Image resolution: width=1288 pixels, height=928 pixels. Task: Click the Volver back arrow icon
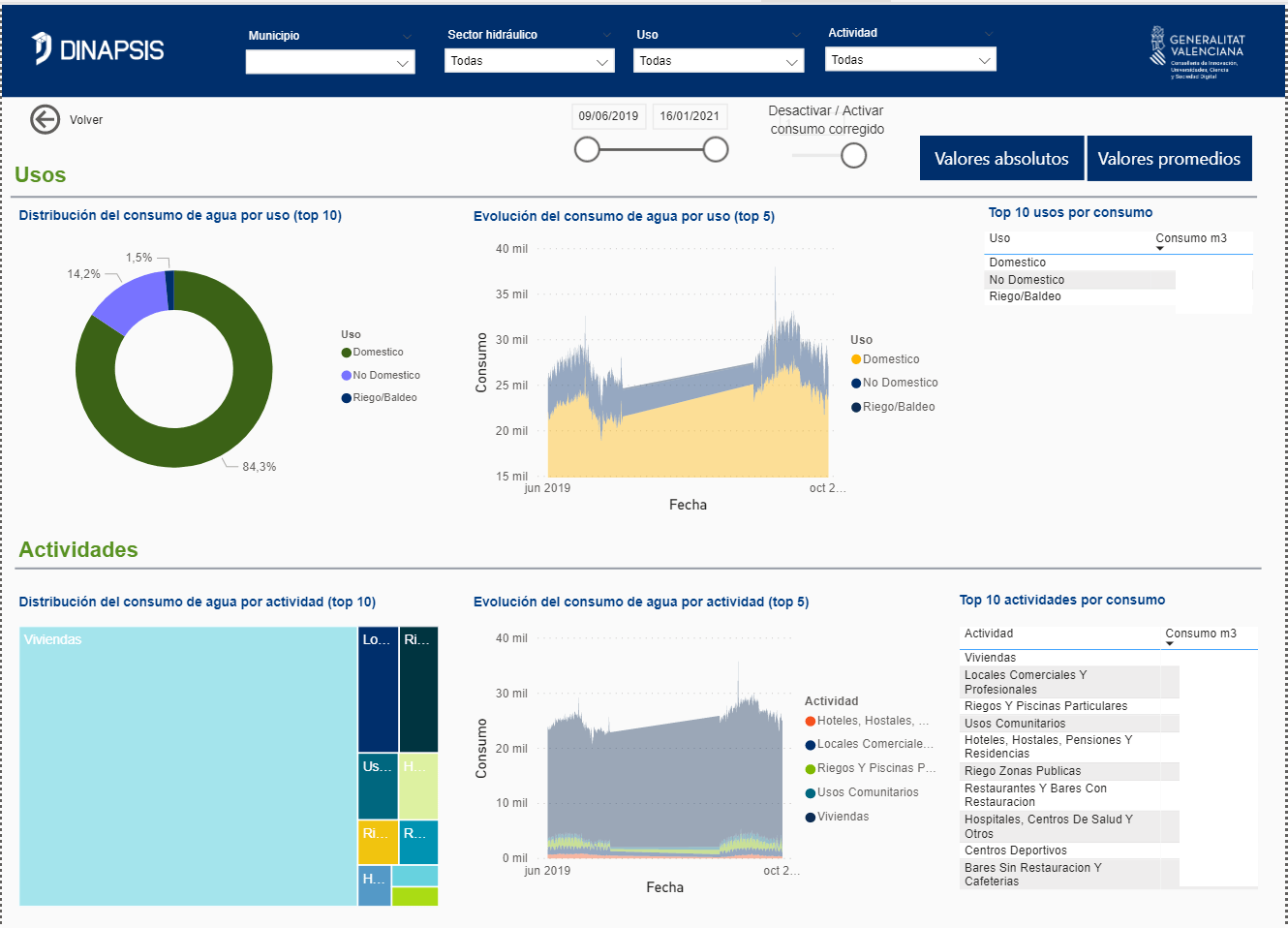(45, 119)
